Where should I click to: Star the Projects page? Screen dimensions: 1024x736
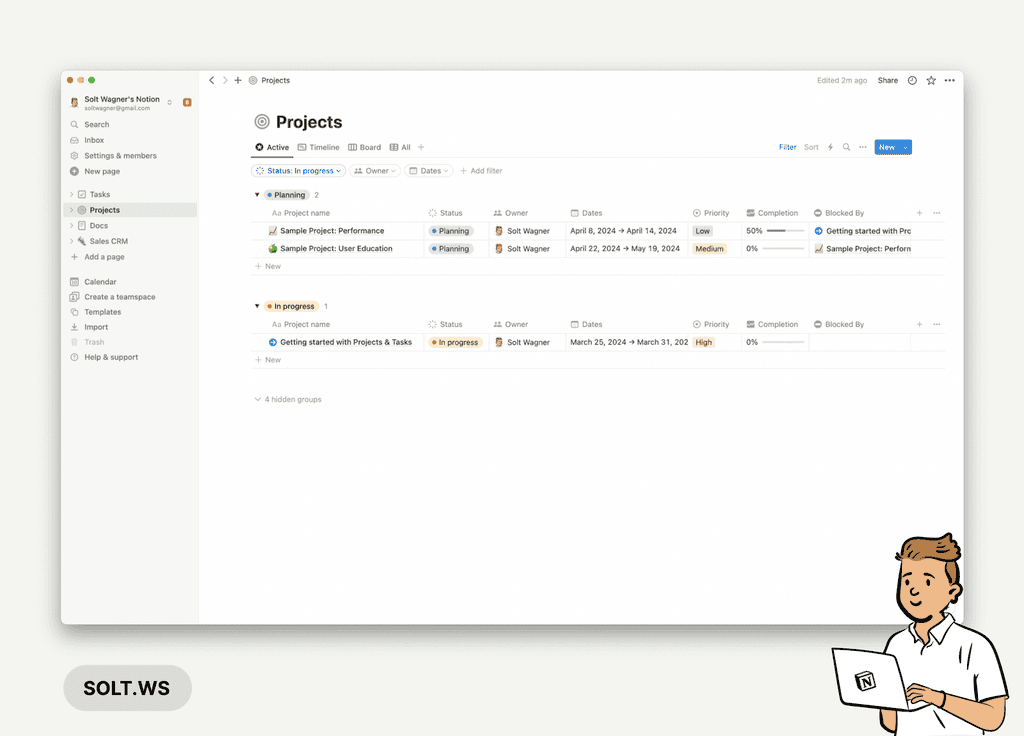(x=931, y=80)
